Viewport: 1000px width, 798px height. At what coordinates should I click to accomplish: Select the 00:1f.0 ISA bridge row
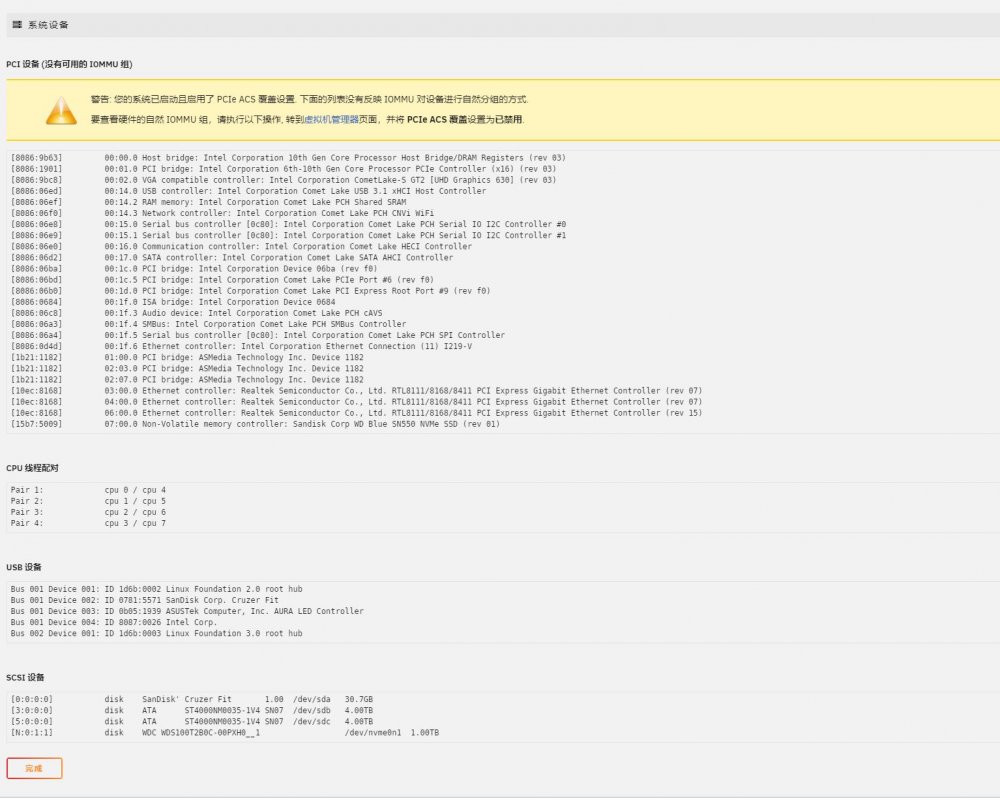(173, 302)
